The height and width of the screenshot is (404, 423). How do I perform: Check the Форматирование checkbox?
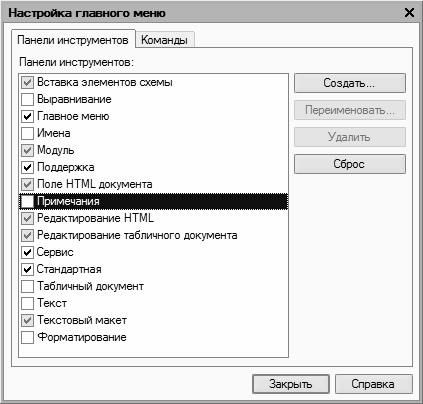point(27,337)
